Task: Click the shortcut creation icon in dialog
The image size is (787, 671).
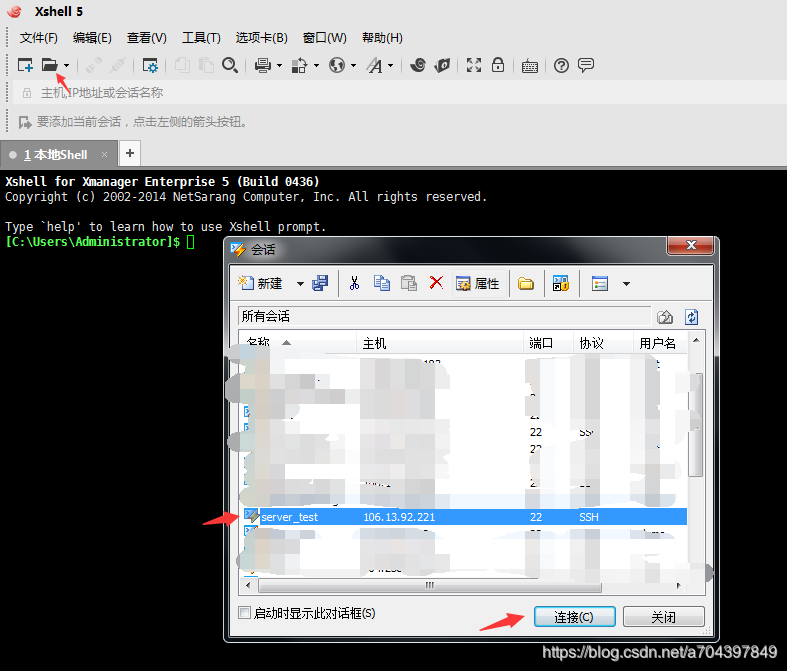Action: 561,284
